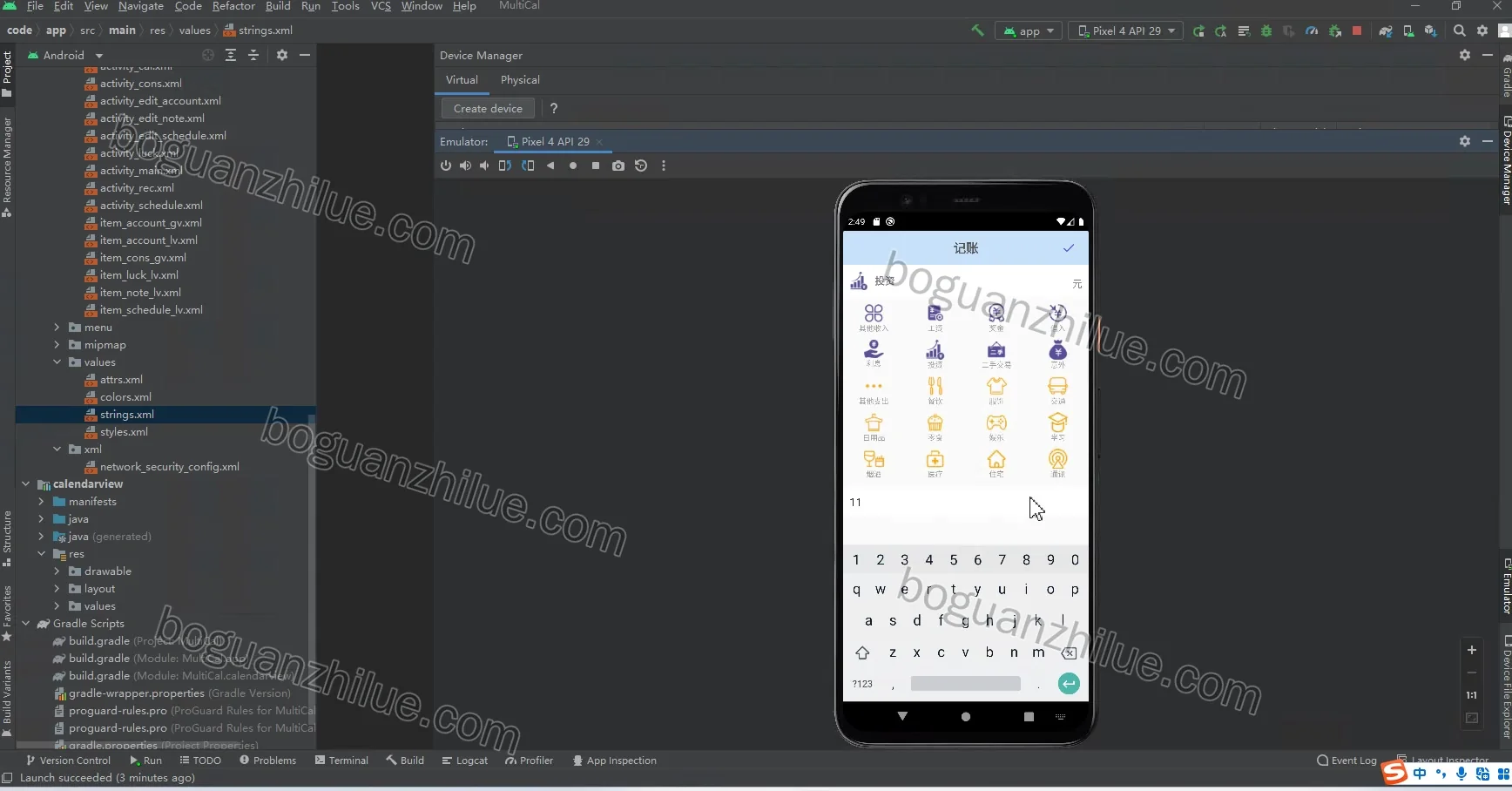Collapse Gradle Scripts node
The width and height of the screenshot is (1512, 791).
[25, 624]
